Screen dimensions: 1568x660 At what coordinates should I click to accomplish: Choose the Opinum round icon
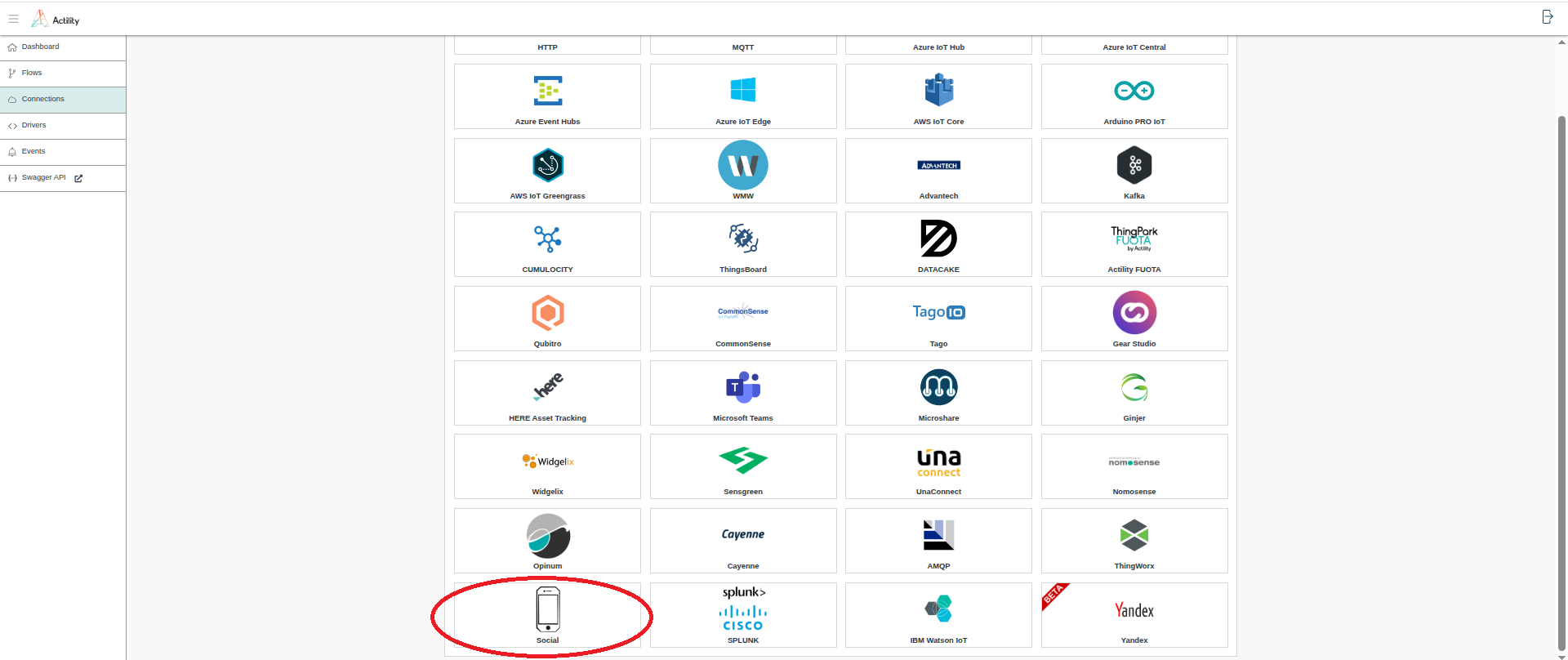(547, 536)
